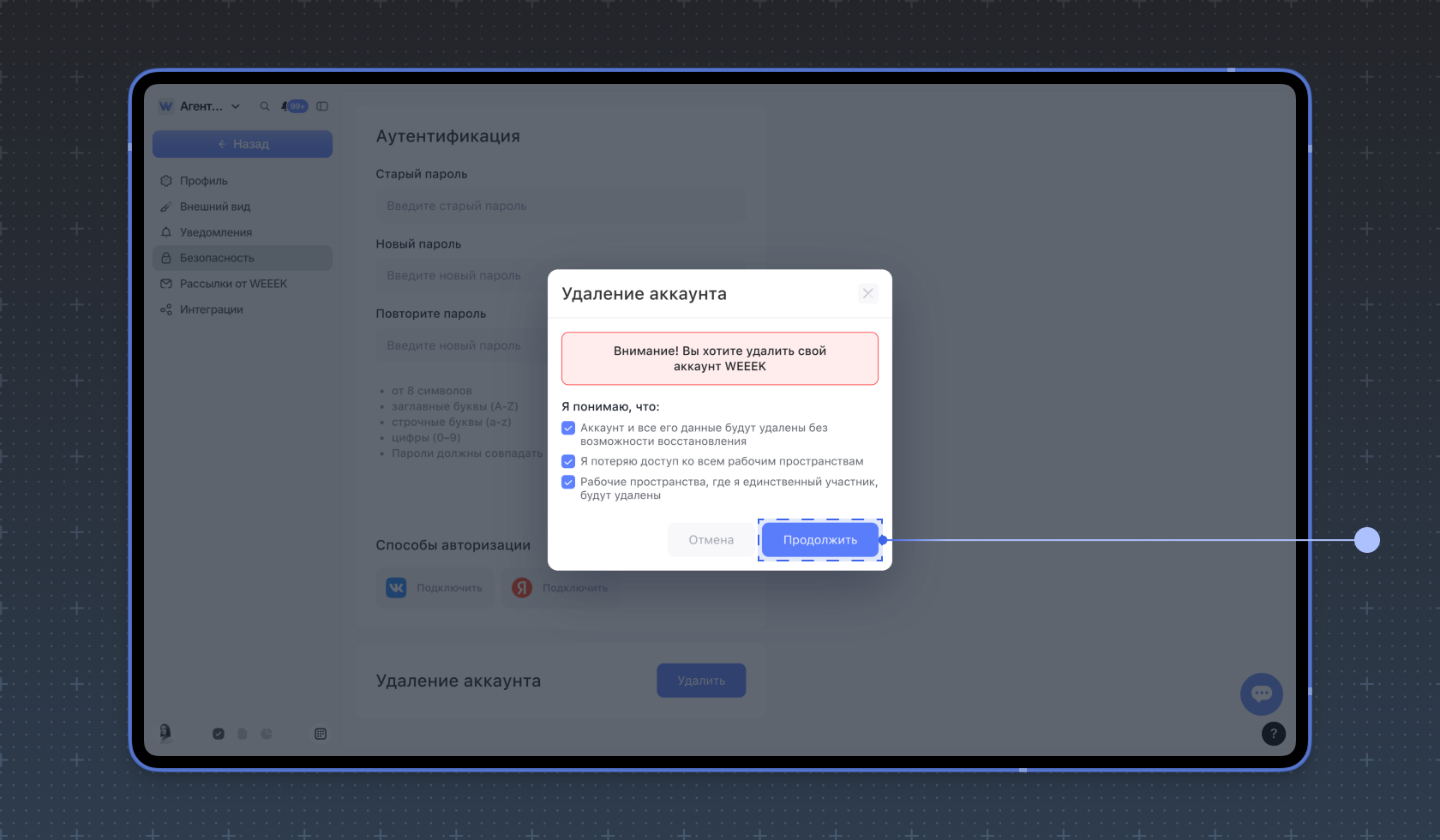Screen dimensions: 1440x840
Task: Click the question mark help icon
Action: pyautogui.click(x=1273, y=734)
